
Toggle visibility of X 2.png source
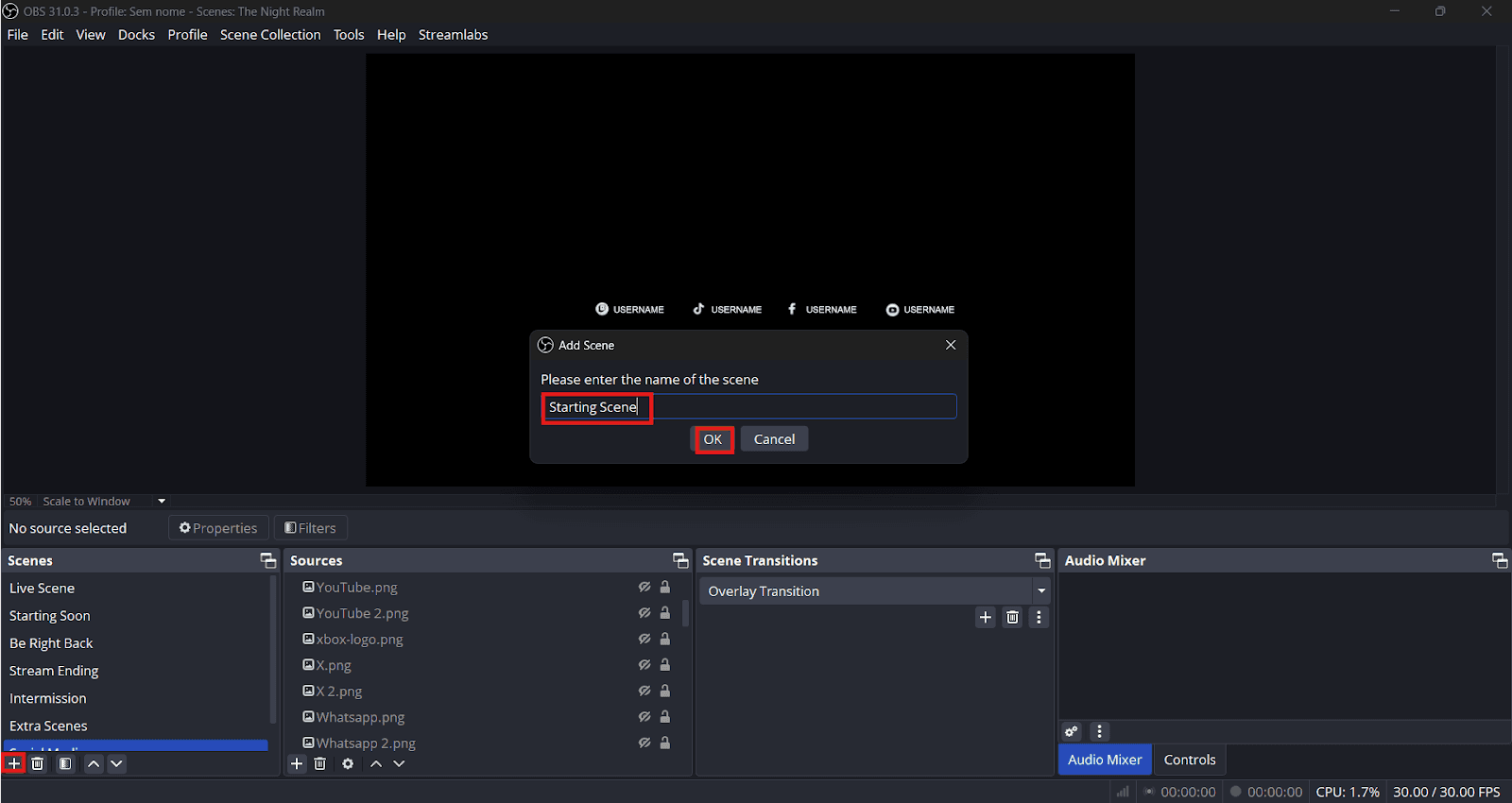click(x=644, y=691)
